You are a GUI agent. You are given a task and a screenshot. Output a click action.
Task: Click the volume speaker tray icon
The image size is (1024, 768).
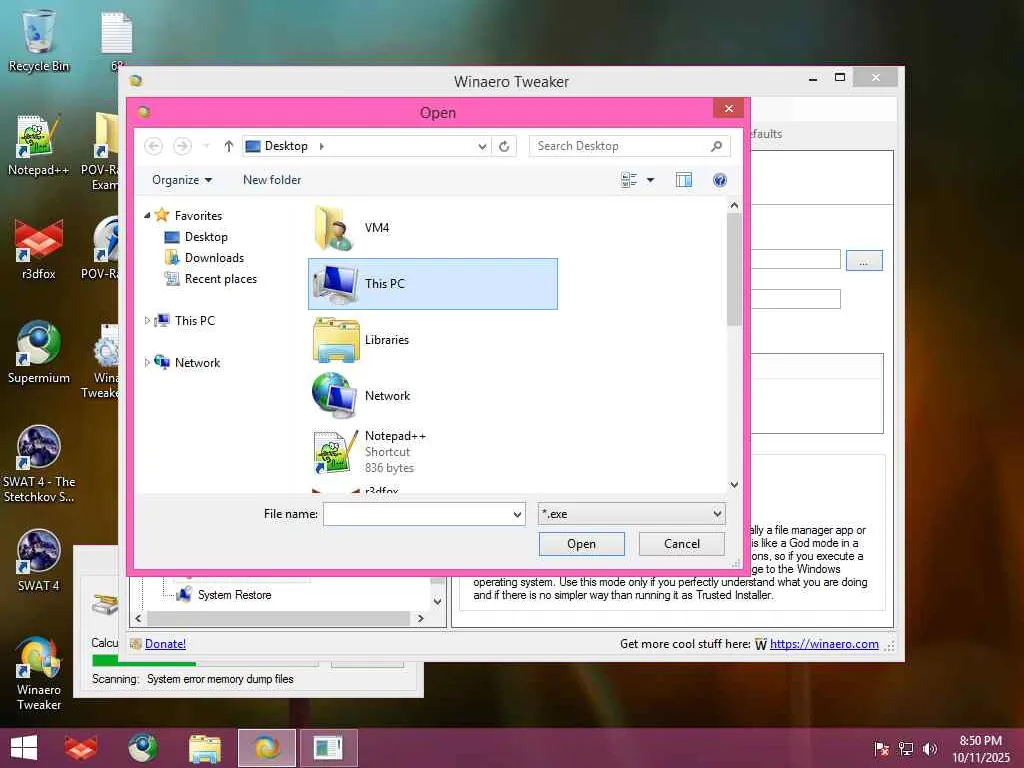tap(930, 749)
